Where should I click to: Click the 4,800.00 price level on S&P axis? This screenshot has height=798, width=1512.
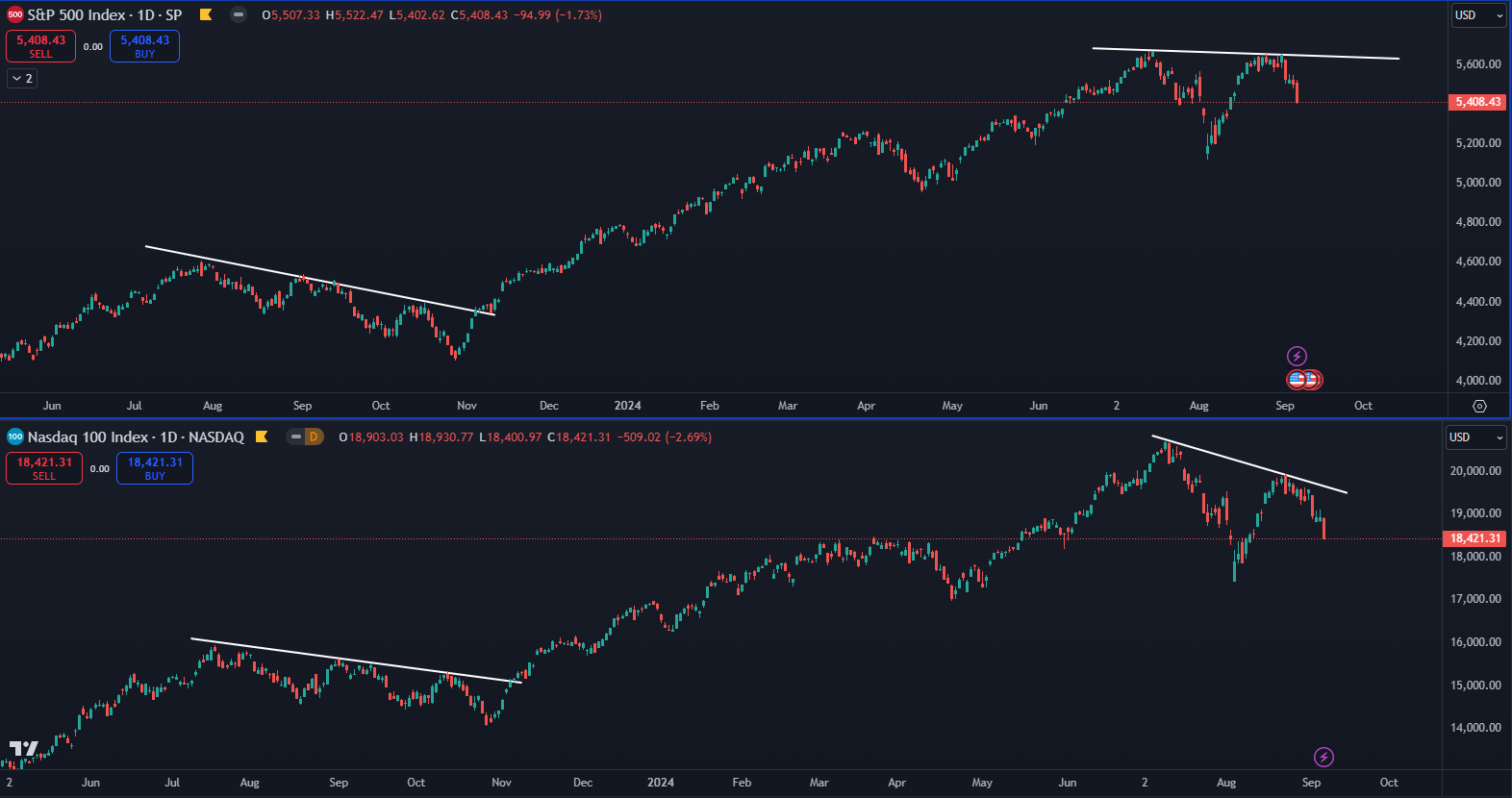1478,221
